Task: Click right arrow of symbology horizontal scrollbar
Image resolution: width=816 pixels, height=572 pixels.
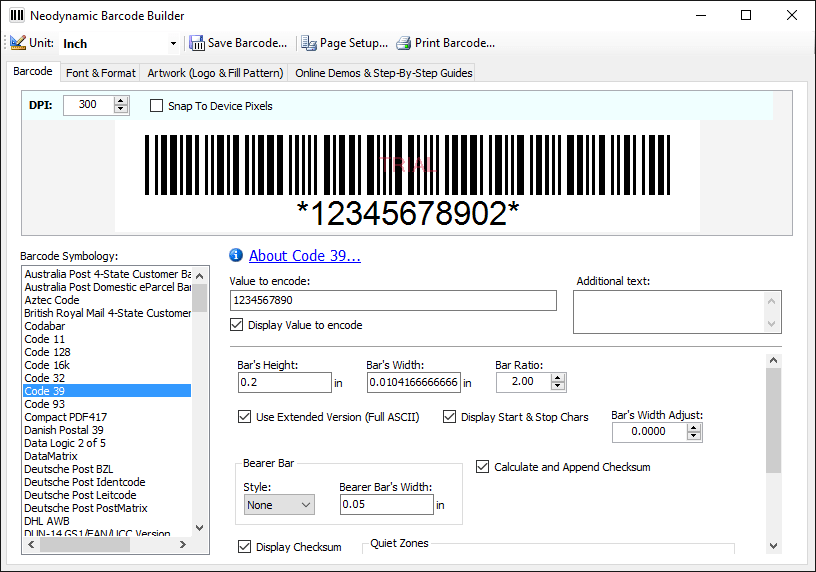Action: click(x=183, y=544)
